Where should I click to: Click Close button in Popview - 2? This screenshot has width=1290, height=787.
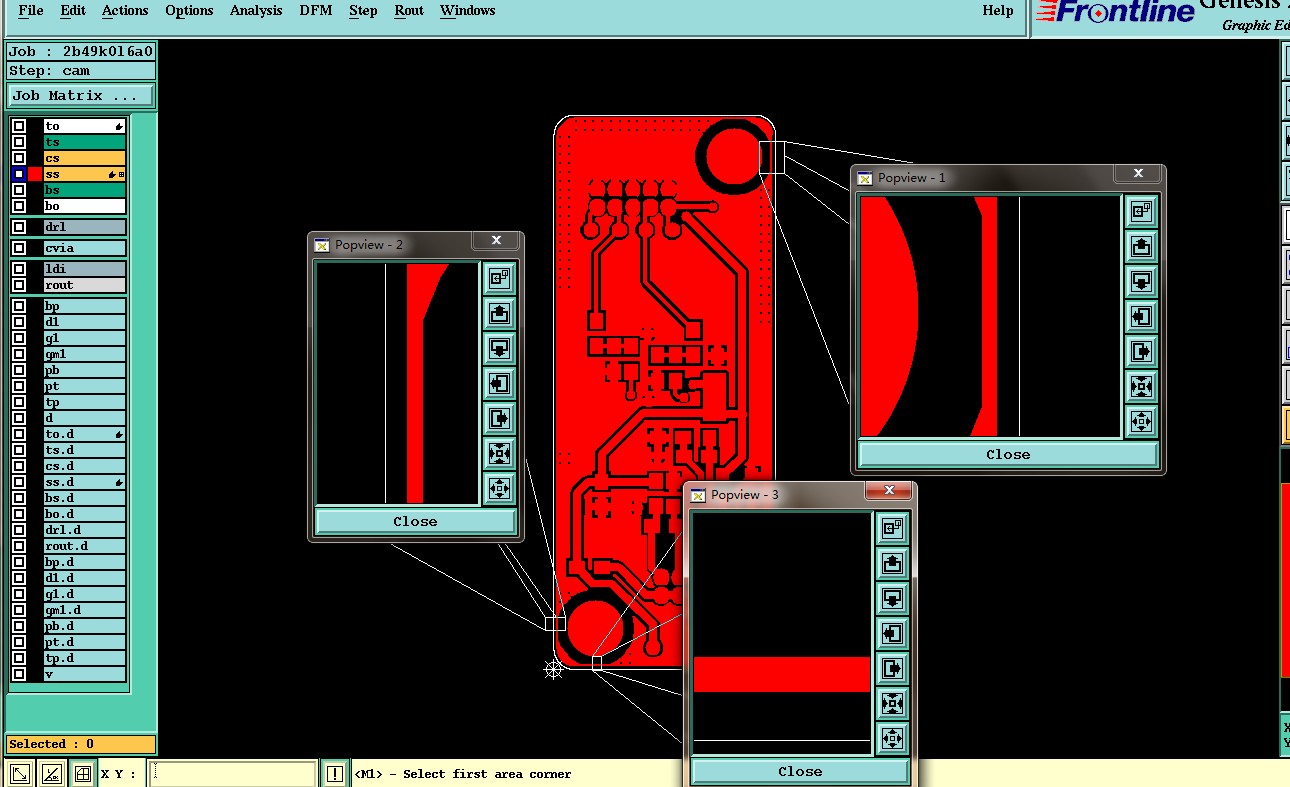[x=415, y=521]
